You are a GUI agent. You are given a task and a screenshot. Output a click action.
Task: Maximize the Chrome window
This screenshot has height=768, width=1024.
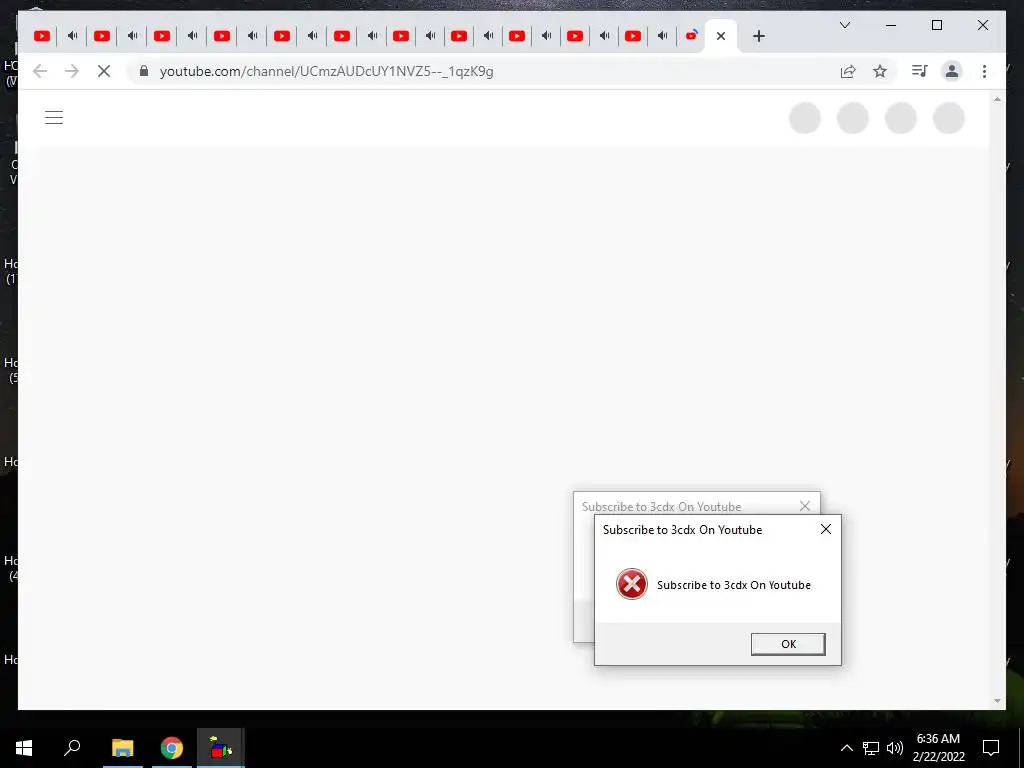[936, 25]
